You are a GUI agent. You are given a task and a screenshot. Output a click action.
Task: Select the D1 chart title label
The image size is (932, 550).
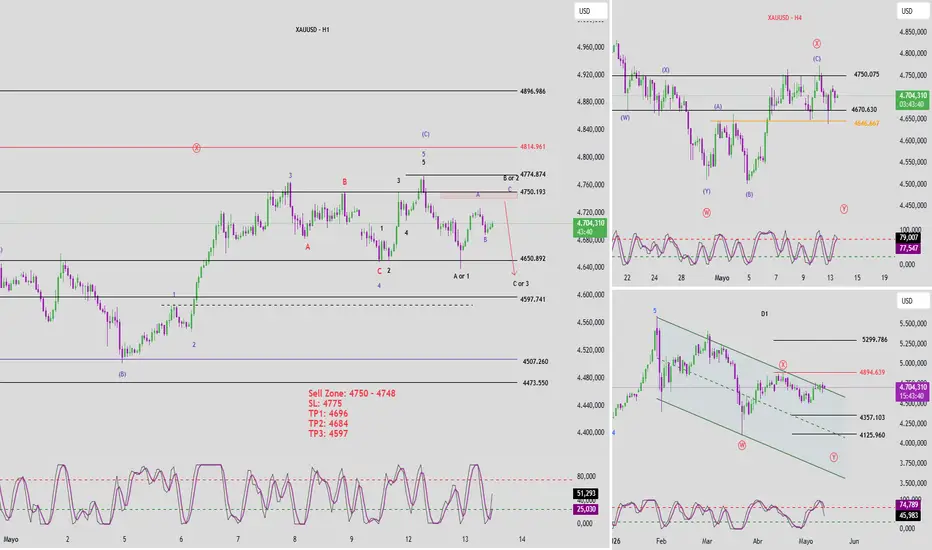pos(764,314)
